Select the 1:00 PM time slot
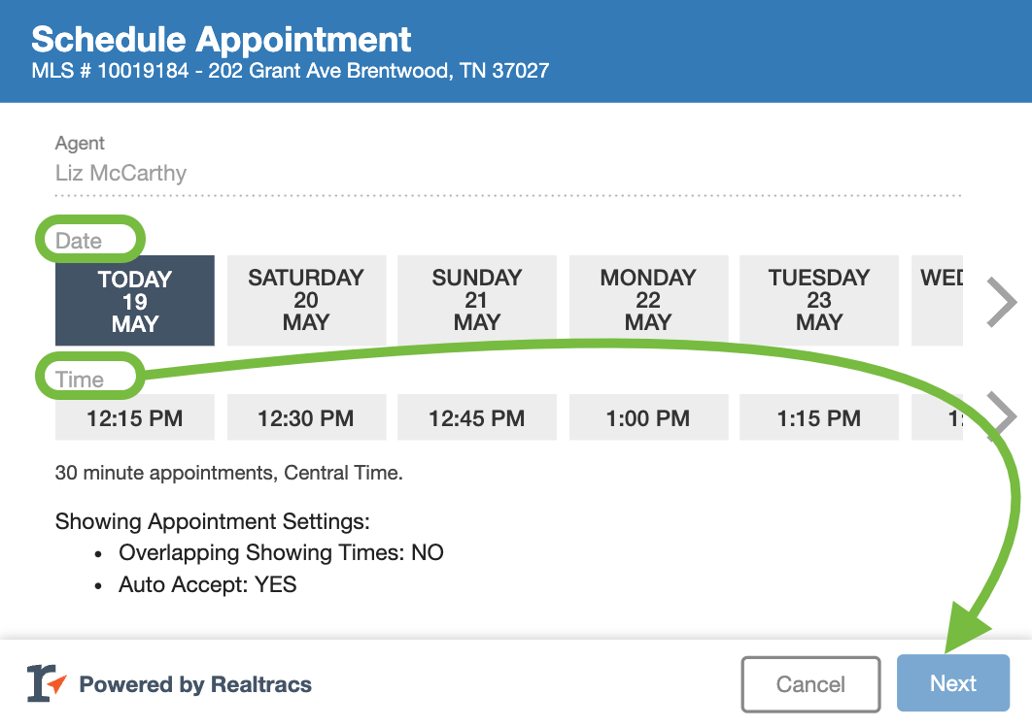1032x728 pixels. click(x=647, y=417)
